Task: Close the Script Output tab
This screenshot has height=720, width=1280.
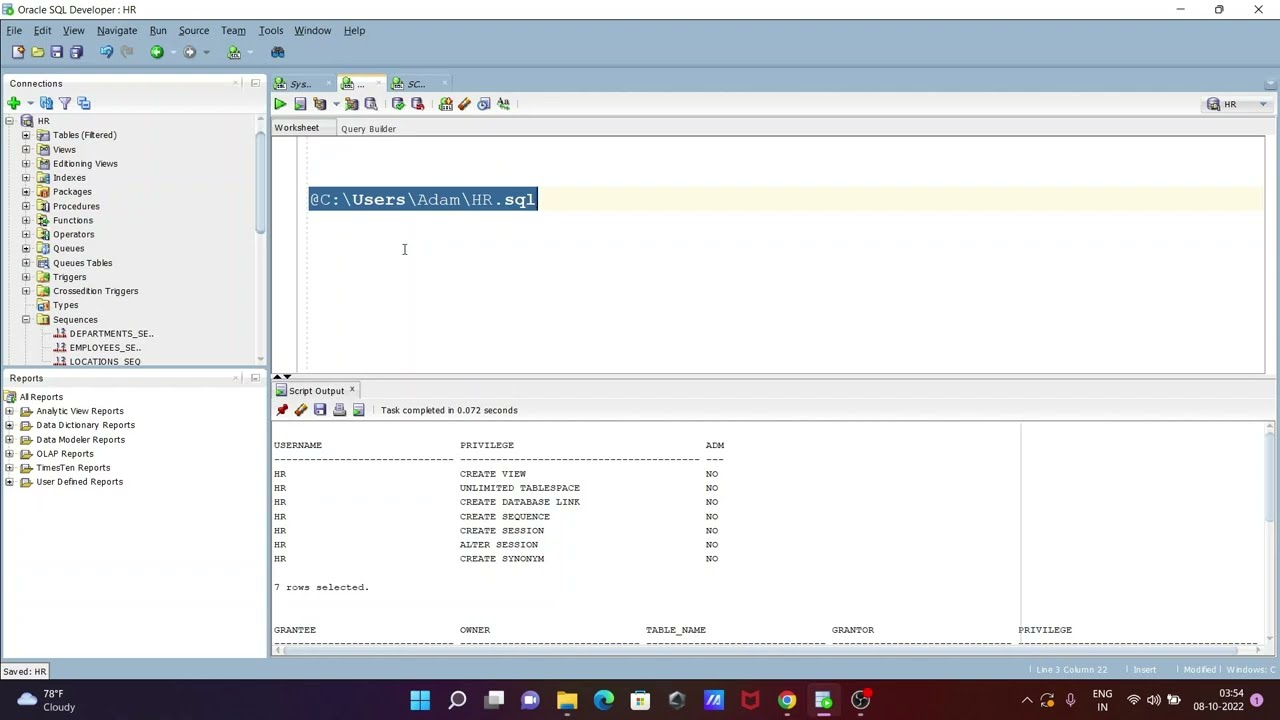Action: [352, 390]
